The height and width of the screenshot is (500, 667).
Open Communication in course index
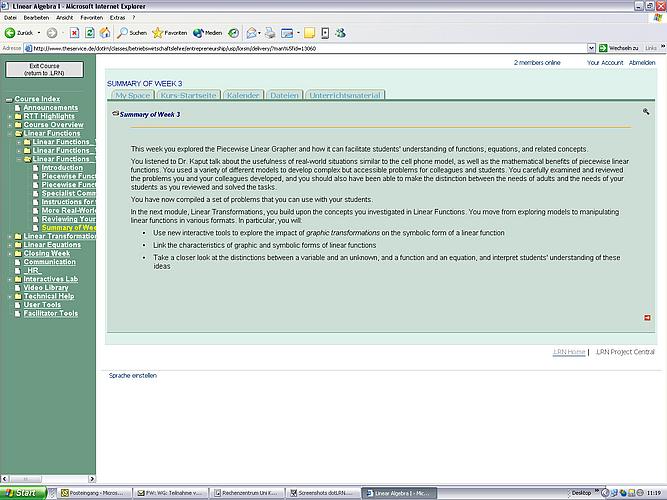pyautogui.click(x=49, y=262)
